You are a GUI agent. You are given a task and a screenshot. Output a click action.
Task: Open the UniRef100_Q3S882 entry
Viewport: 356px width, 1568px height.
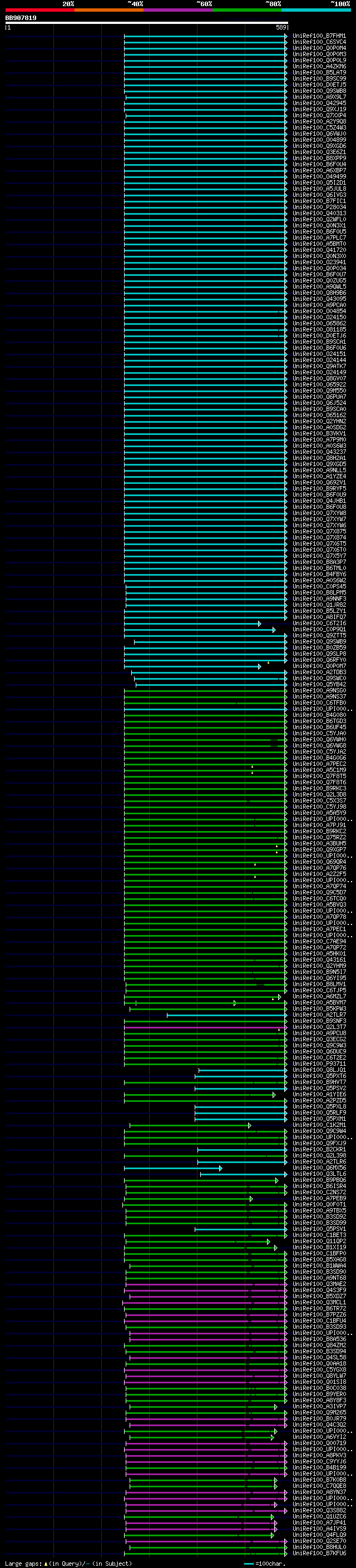[319, 1510]
